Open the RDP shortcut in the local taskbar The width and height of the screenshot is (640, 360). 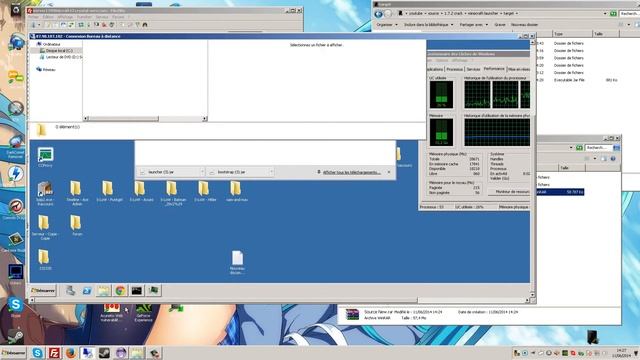click(87, 353)
